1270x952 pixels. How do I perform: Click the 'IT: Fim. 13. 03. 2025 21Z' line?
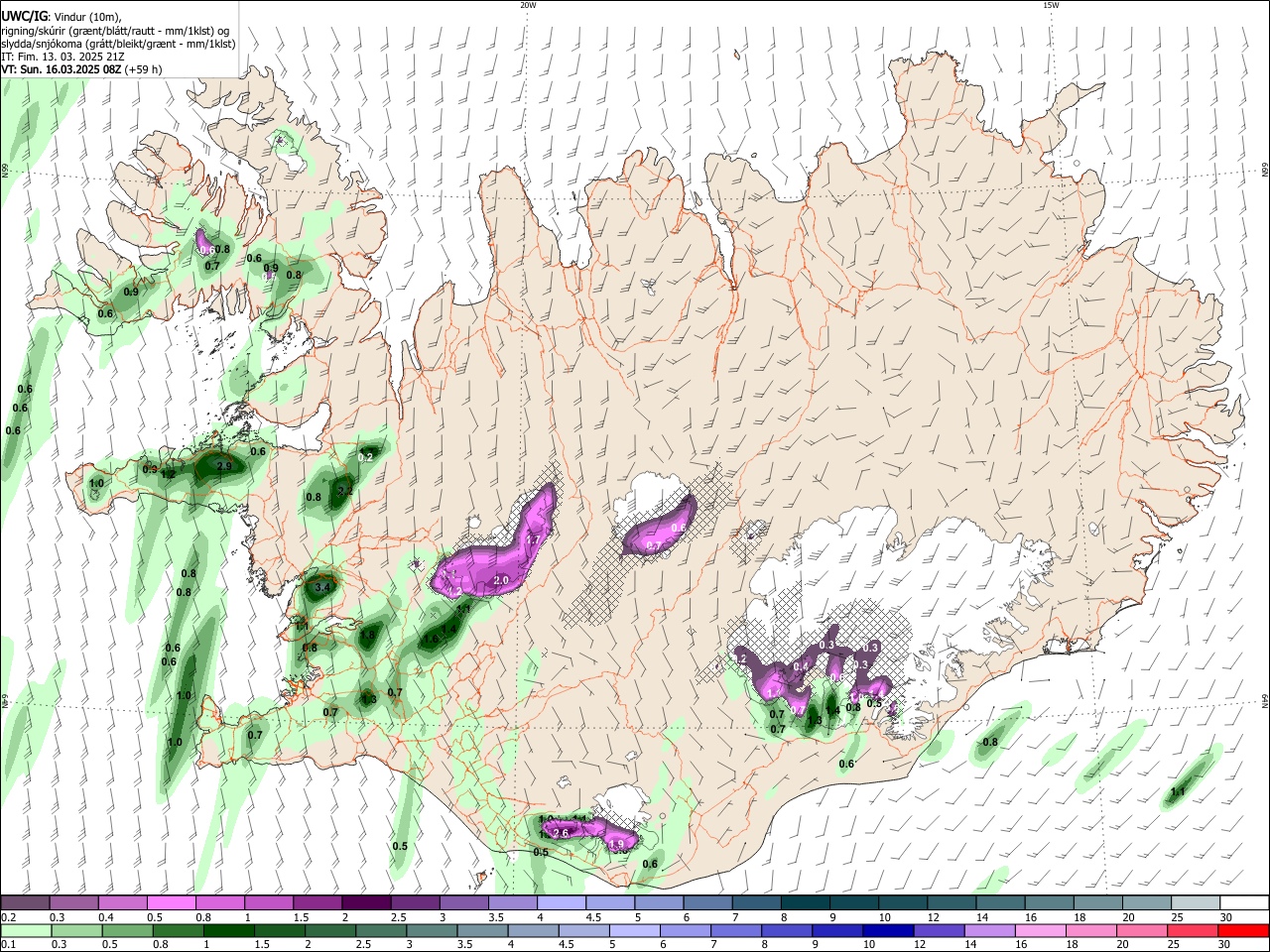click(63, 57)
